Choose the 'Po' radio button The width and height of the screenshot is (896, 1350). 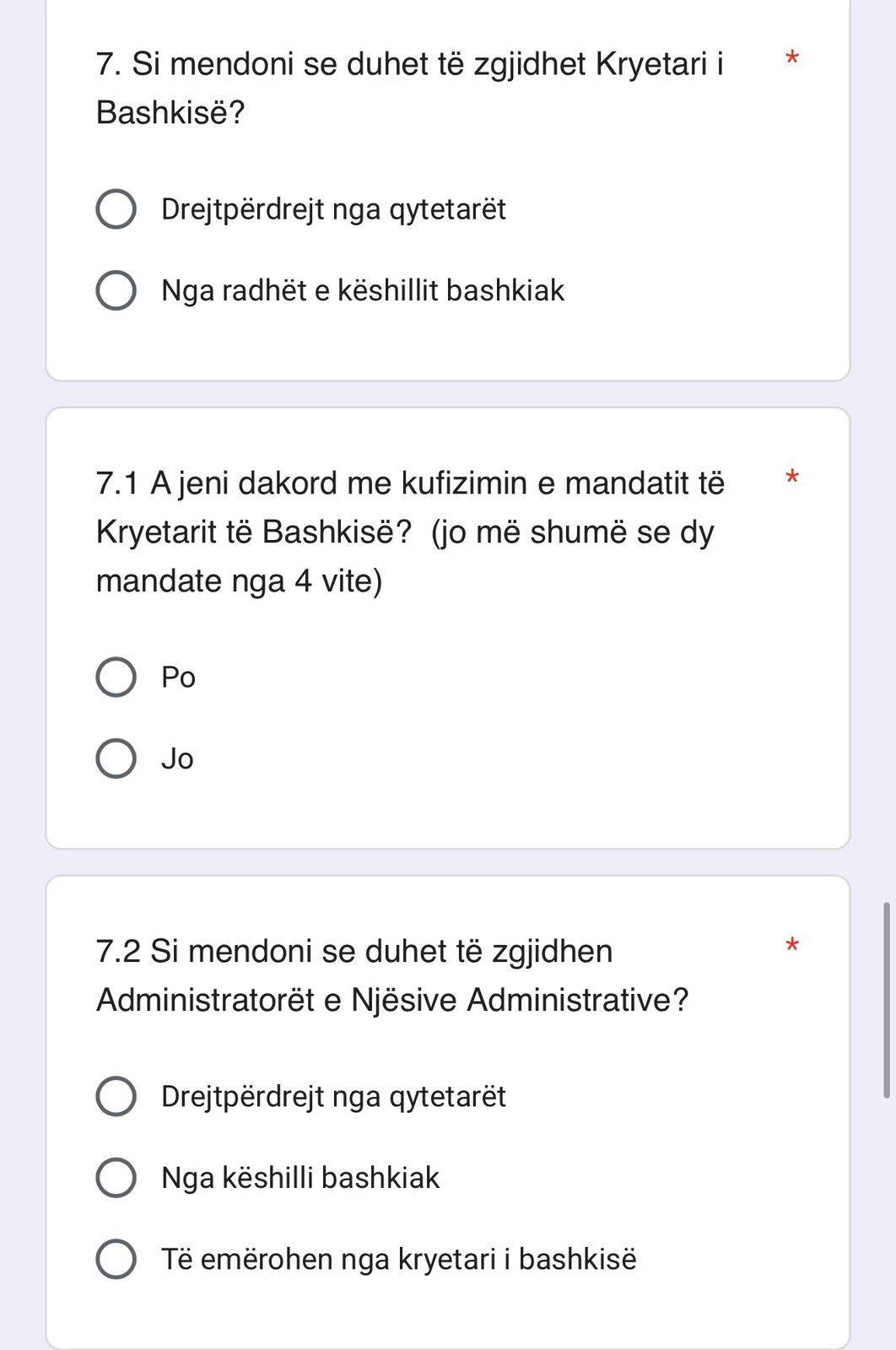pyautogui.click(x=116, y=678)
